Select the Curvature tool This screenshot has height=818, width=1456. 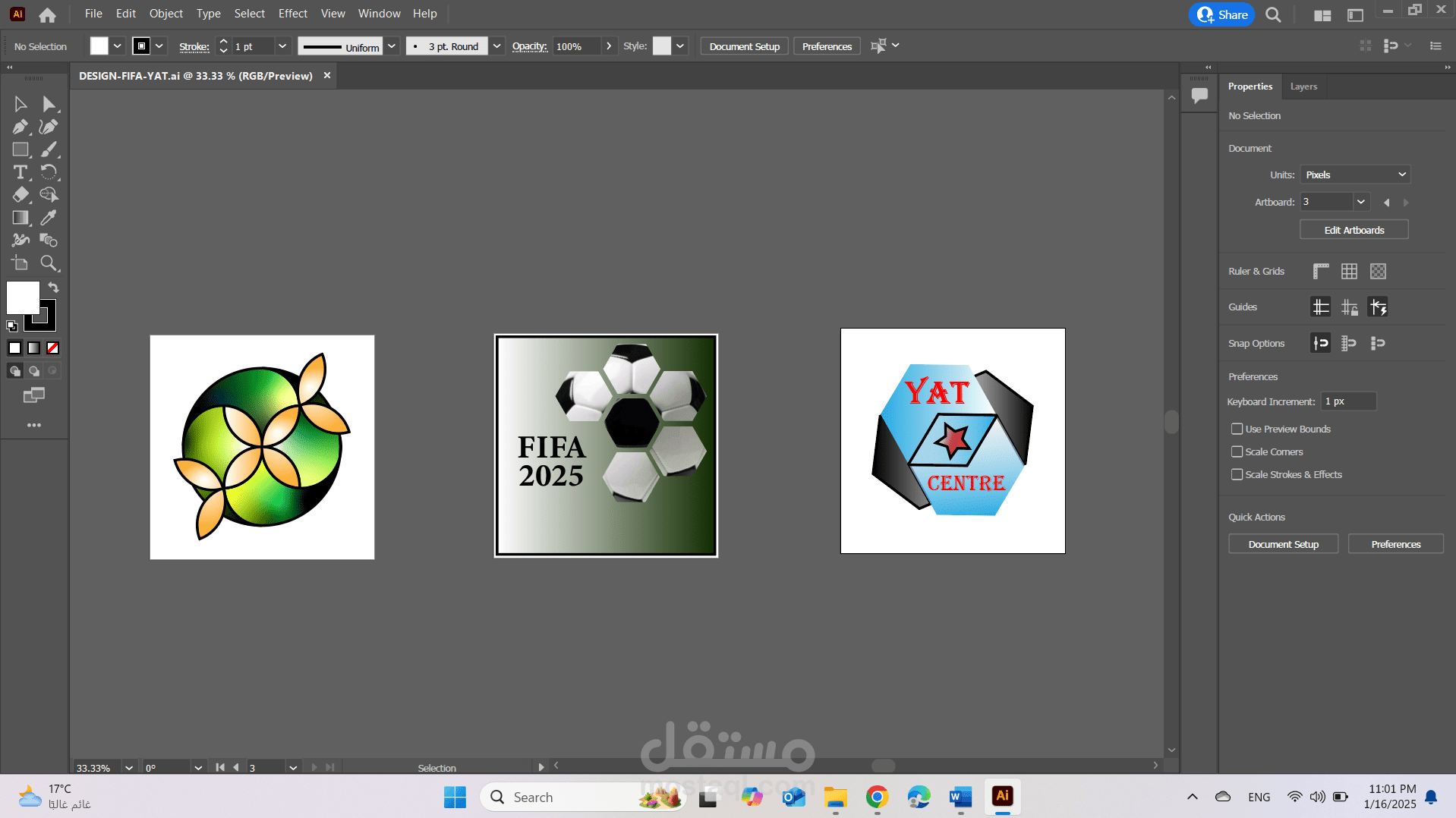point(49,127)
